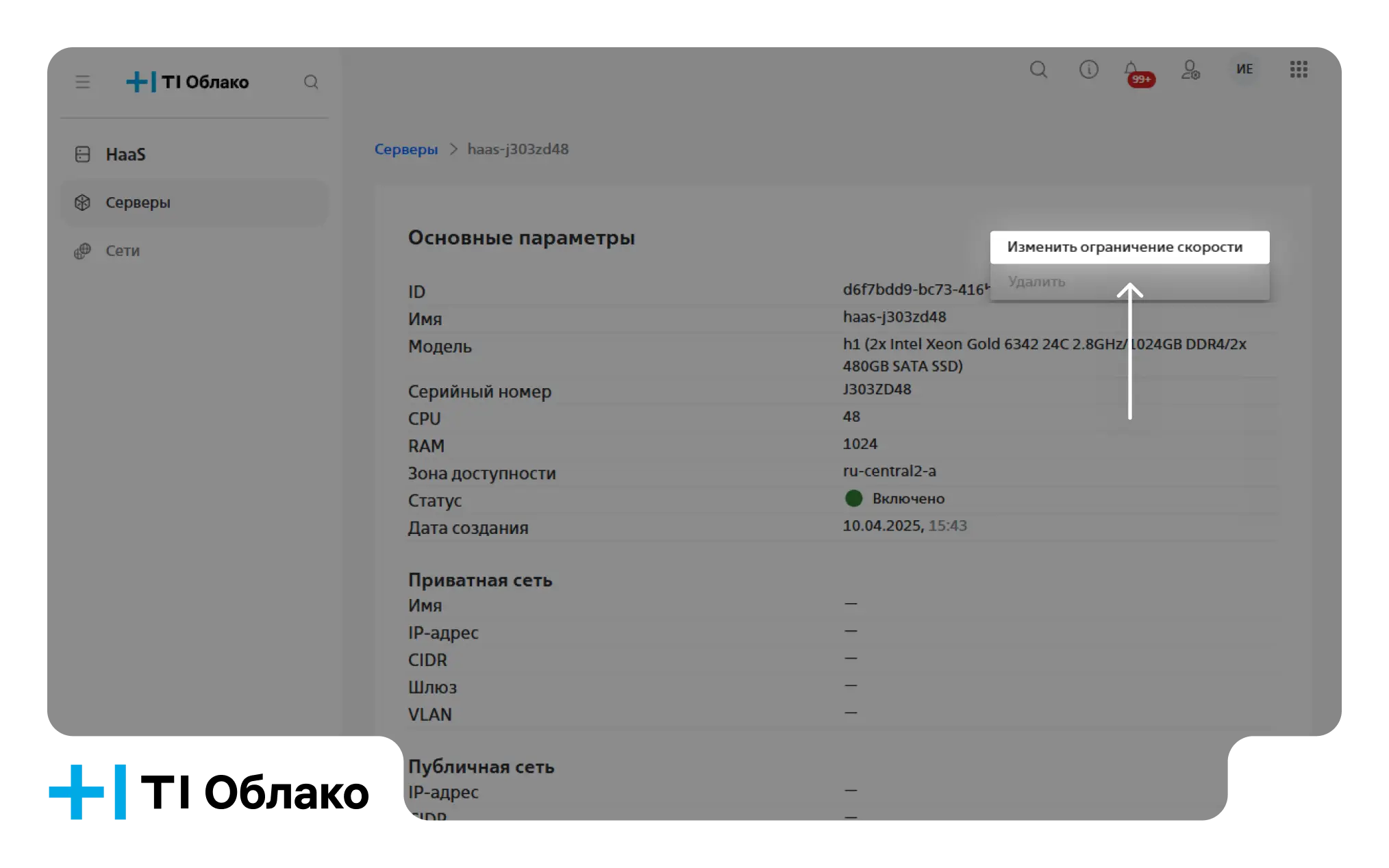Click the RAM value 1024
This screenshot has width=1389, height=868.
coord(860,444)
